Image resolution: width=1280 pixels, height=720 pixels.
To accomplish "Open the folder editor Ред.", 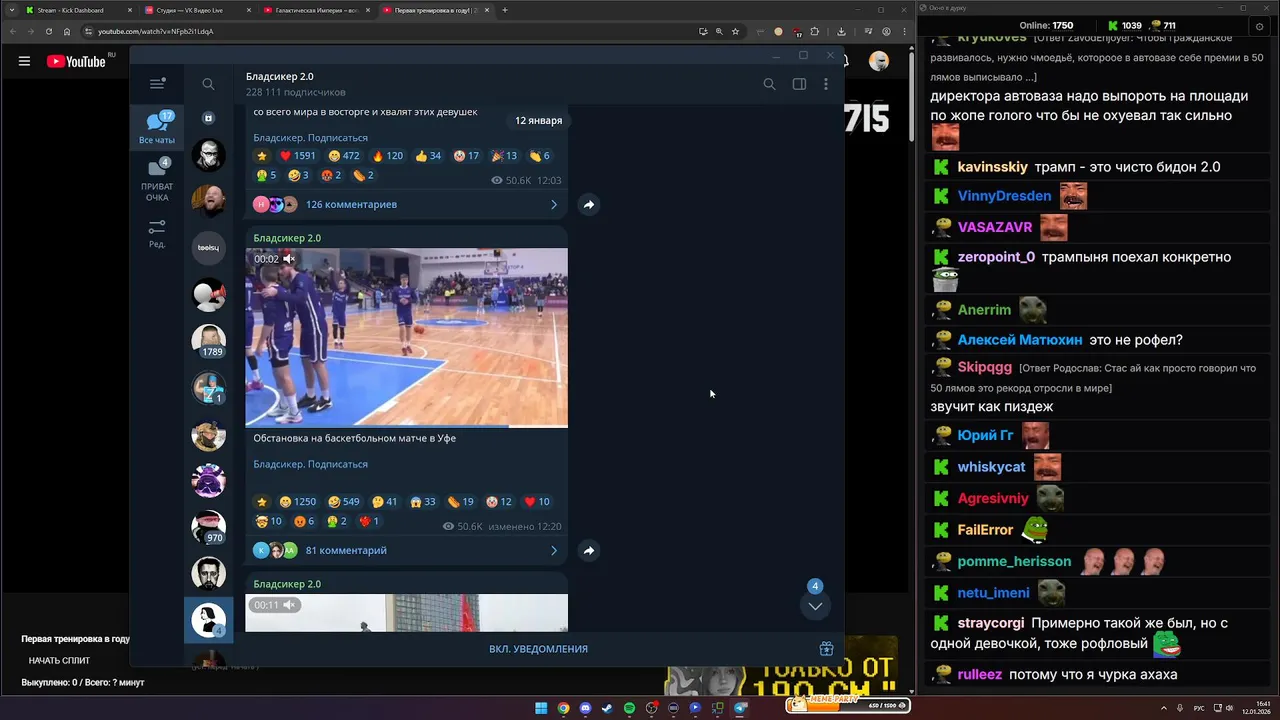I will [x=157, y=234].
